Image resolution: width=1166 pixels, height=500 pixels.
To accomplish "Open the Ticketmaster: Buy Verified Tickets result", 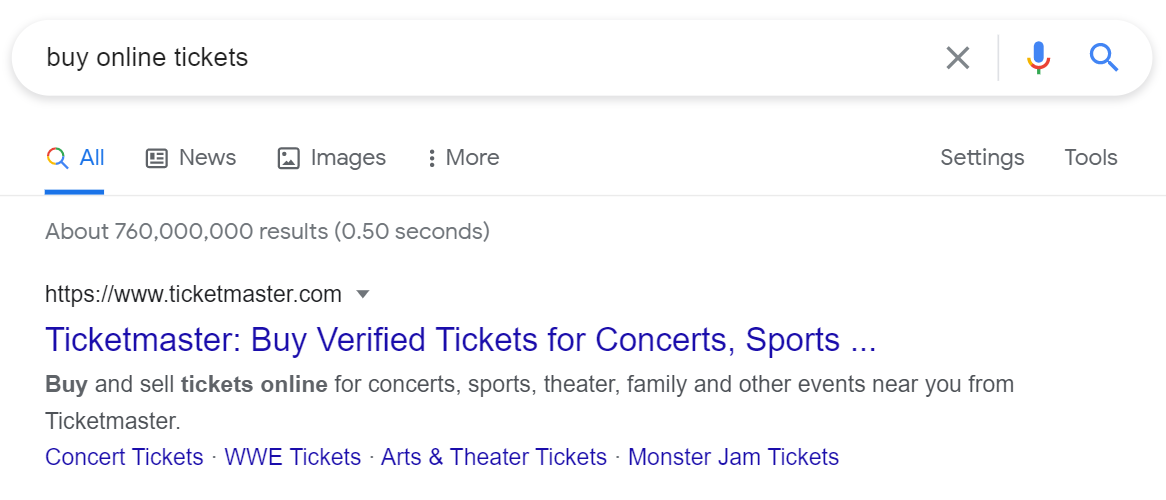I will tap(460, 340).
